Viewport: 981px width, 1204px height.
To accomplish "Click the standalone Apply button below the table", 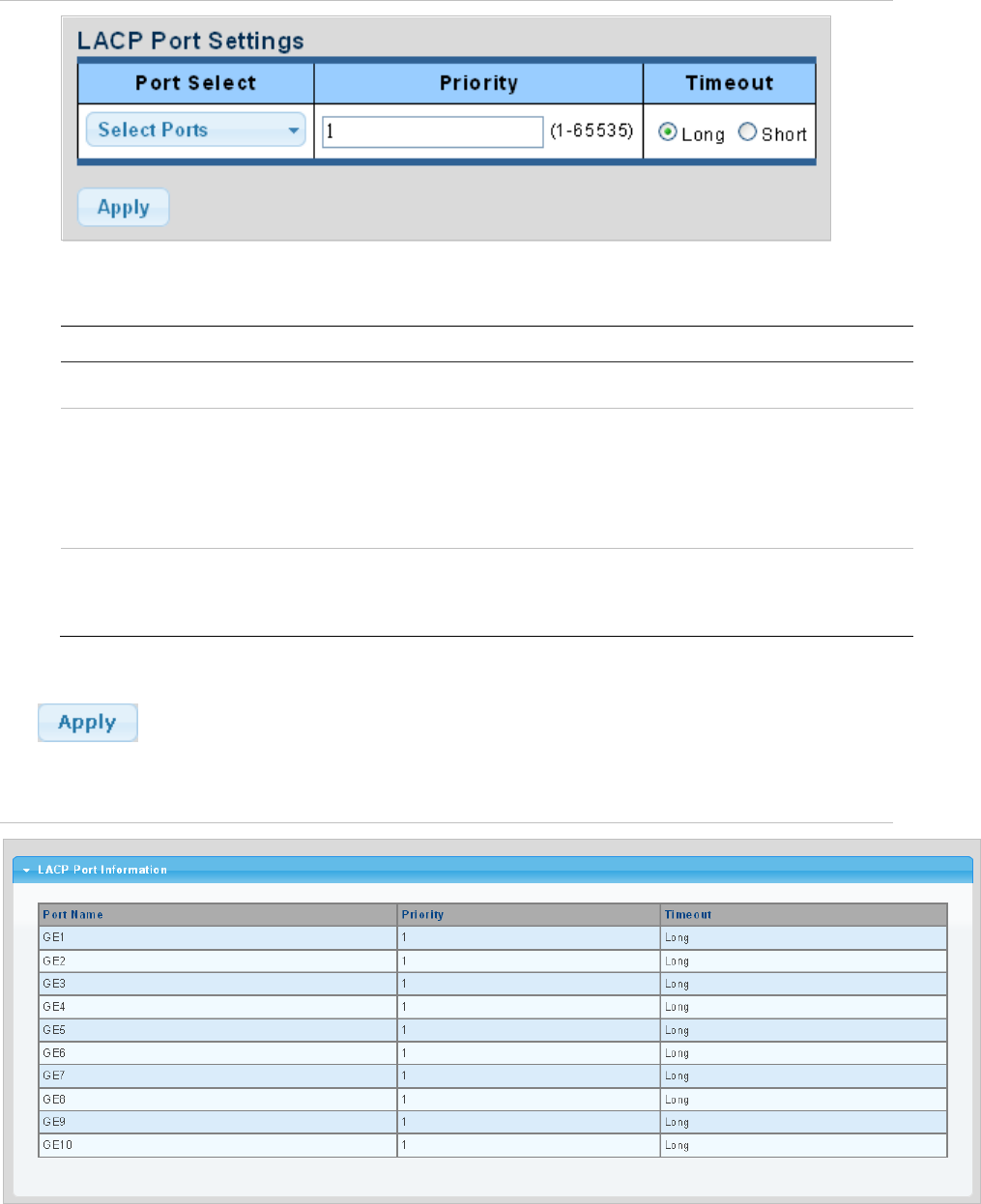I will (x=88, y=723).
